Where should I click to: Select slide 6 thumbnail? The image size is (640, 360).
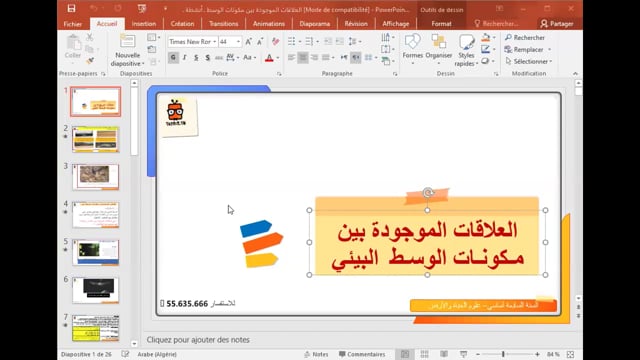point(96,290)
